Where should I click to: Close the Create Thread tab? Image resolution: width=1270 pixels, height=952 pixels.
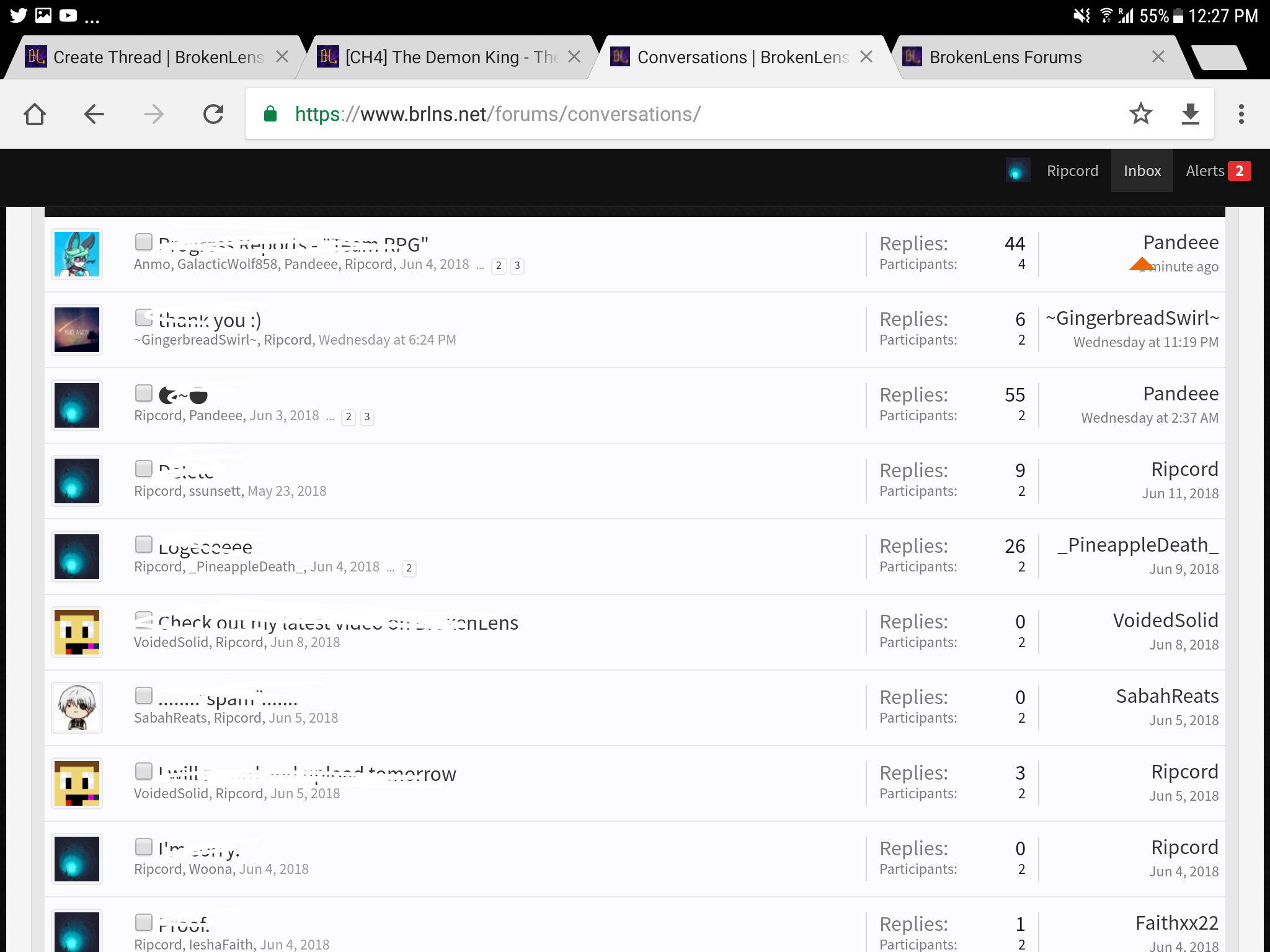pos(282,57)
